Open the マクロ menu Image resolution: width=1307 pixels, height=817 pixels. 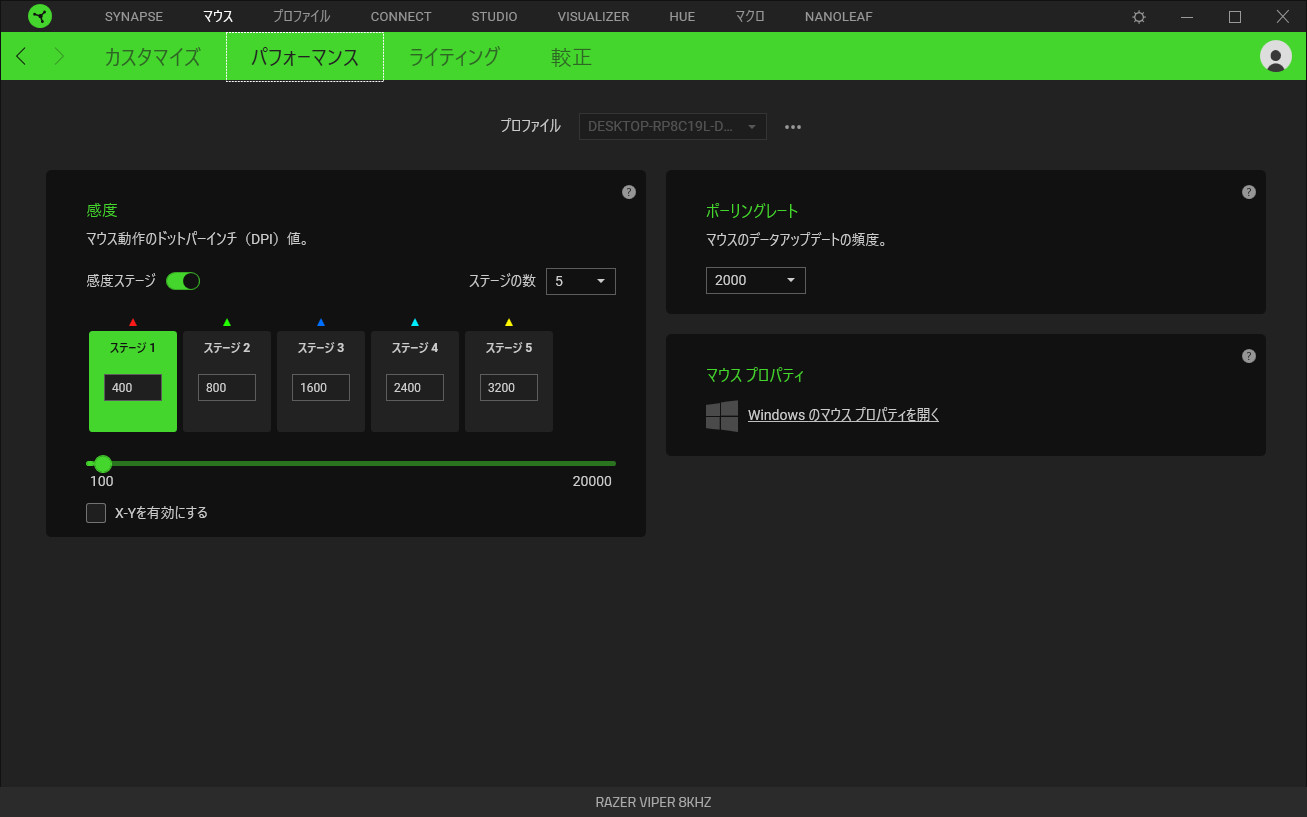(x=750, y=17)
